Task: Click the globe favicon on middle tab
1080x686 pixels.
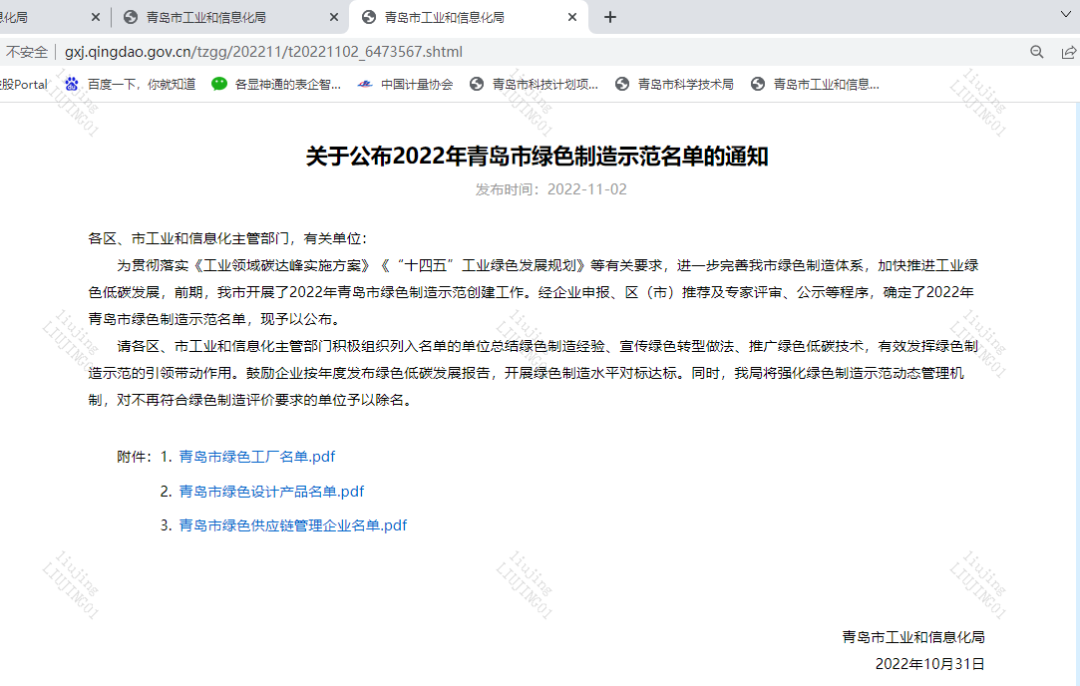Action: [130, 17]
